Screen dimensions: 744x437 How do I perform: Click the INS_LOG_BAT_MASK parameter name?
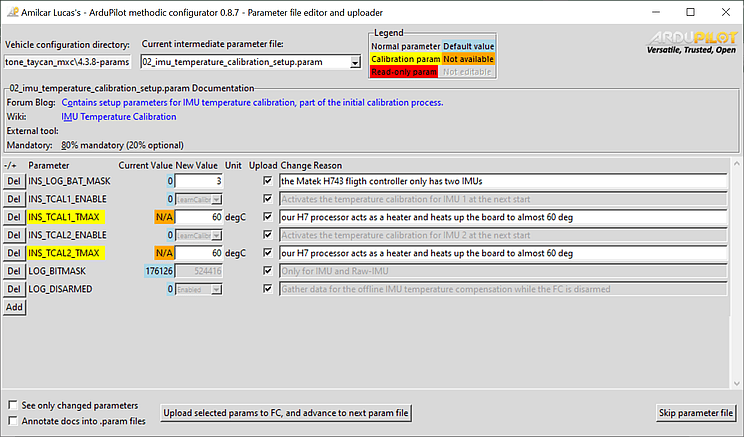point(69,181)
